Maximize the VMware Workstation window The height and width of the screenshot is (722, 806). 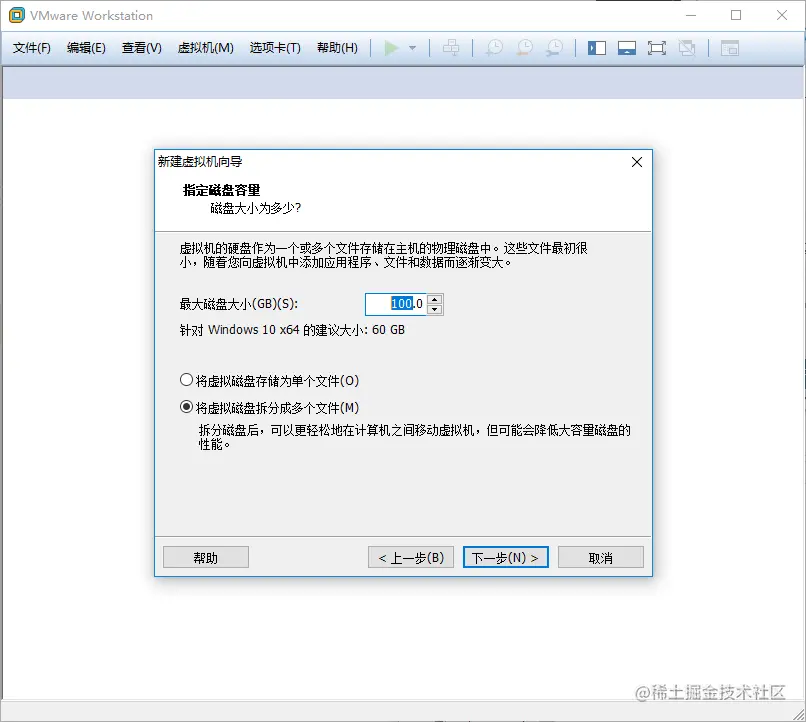point(736,15)
